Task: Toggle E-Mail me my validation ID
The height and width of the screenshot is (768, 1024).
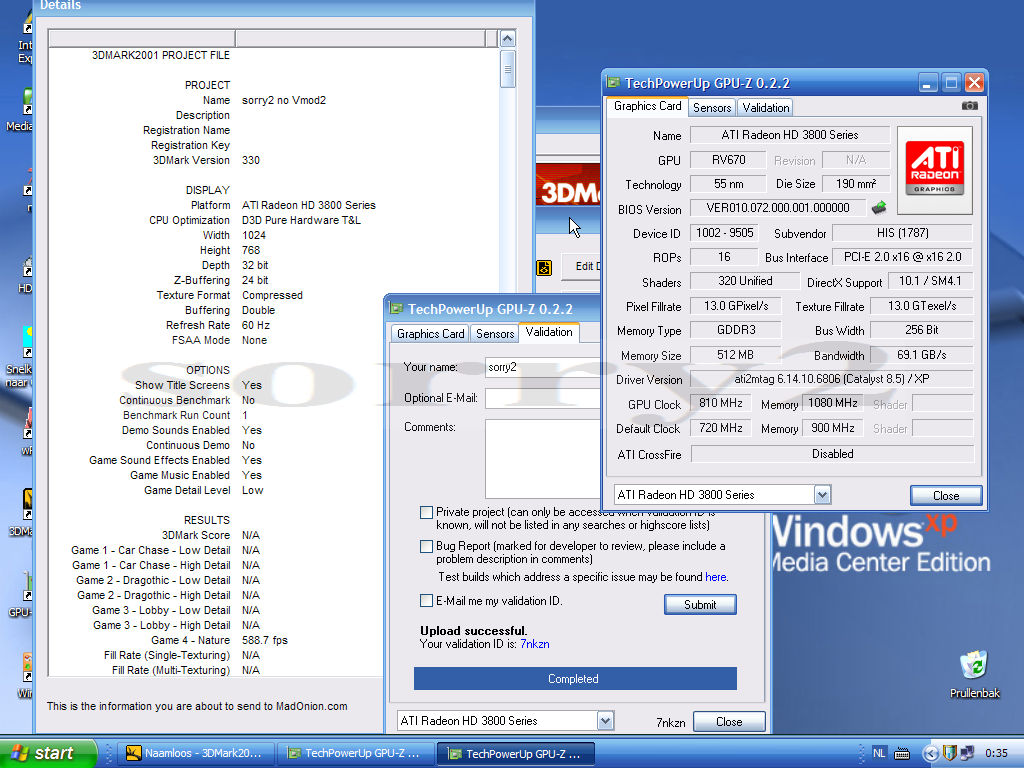Action: 427,601
